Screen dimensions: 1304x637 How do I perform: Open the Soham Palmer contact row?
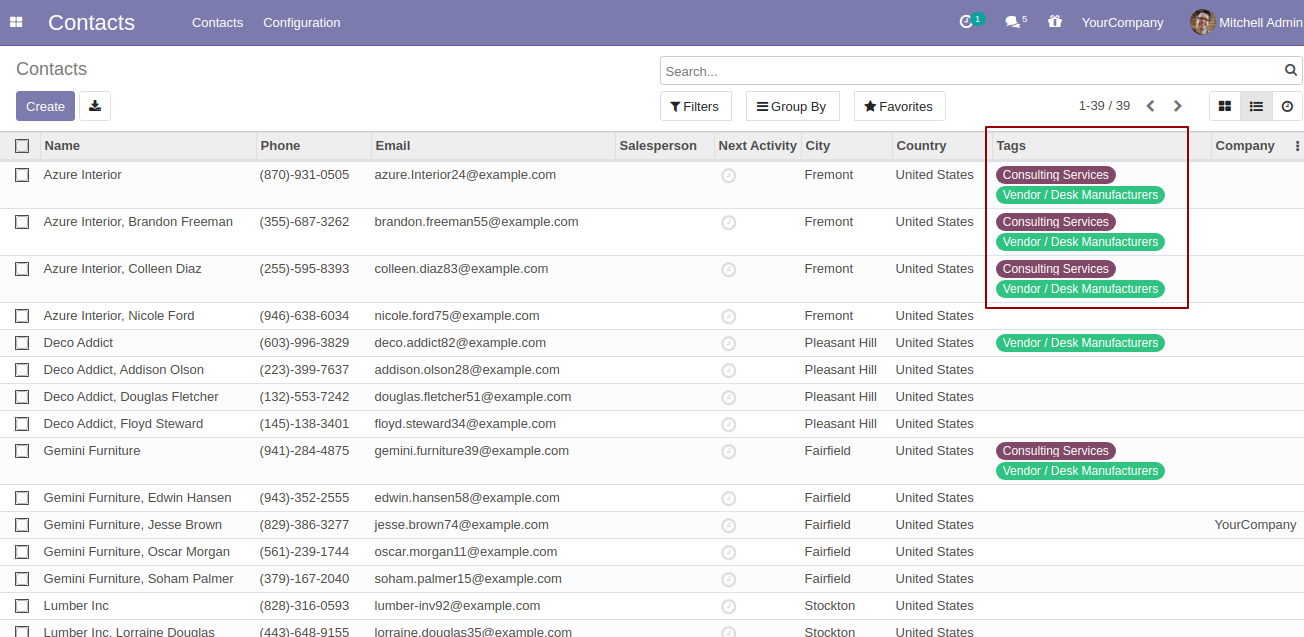pyautogui.click(x=652, y=579)
